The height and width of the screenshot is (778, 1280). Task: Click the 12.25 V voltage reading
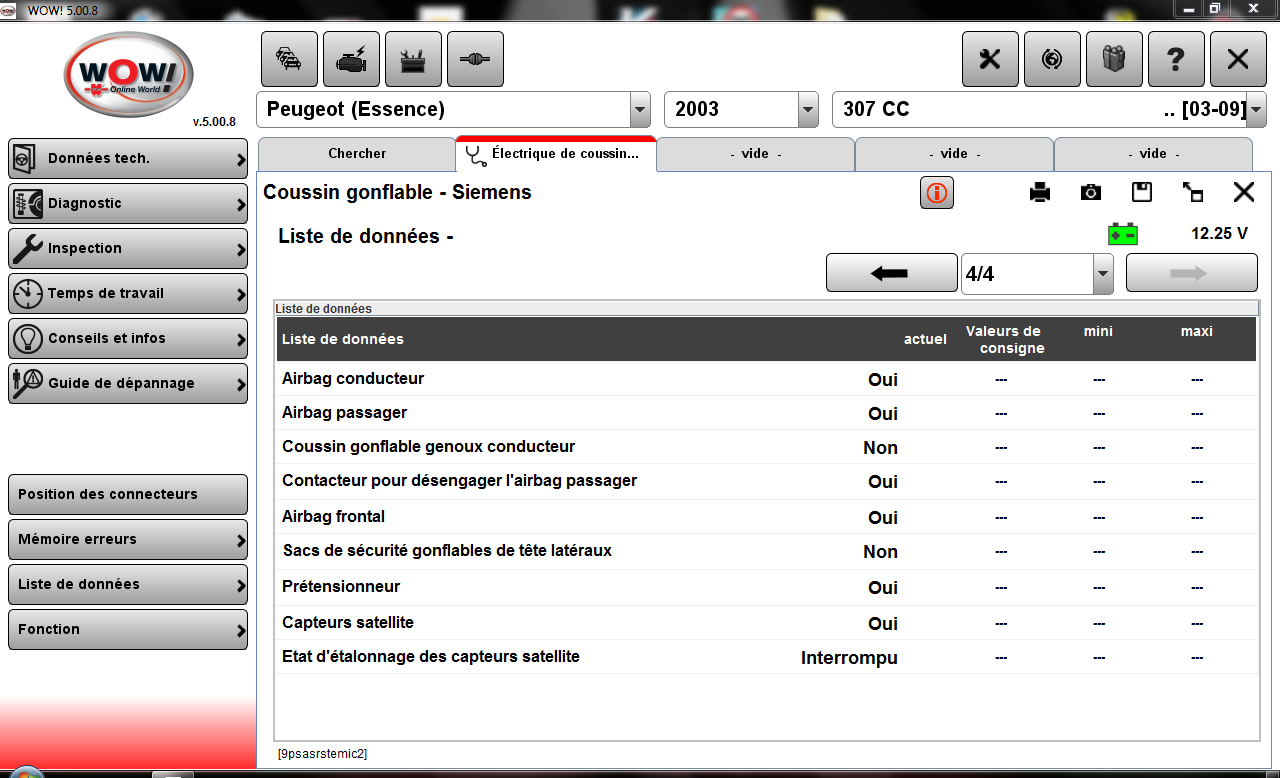[x=1219, y=234]
